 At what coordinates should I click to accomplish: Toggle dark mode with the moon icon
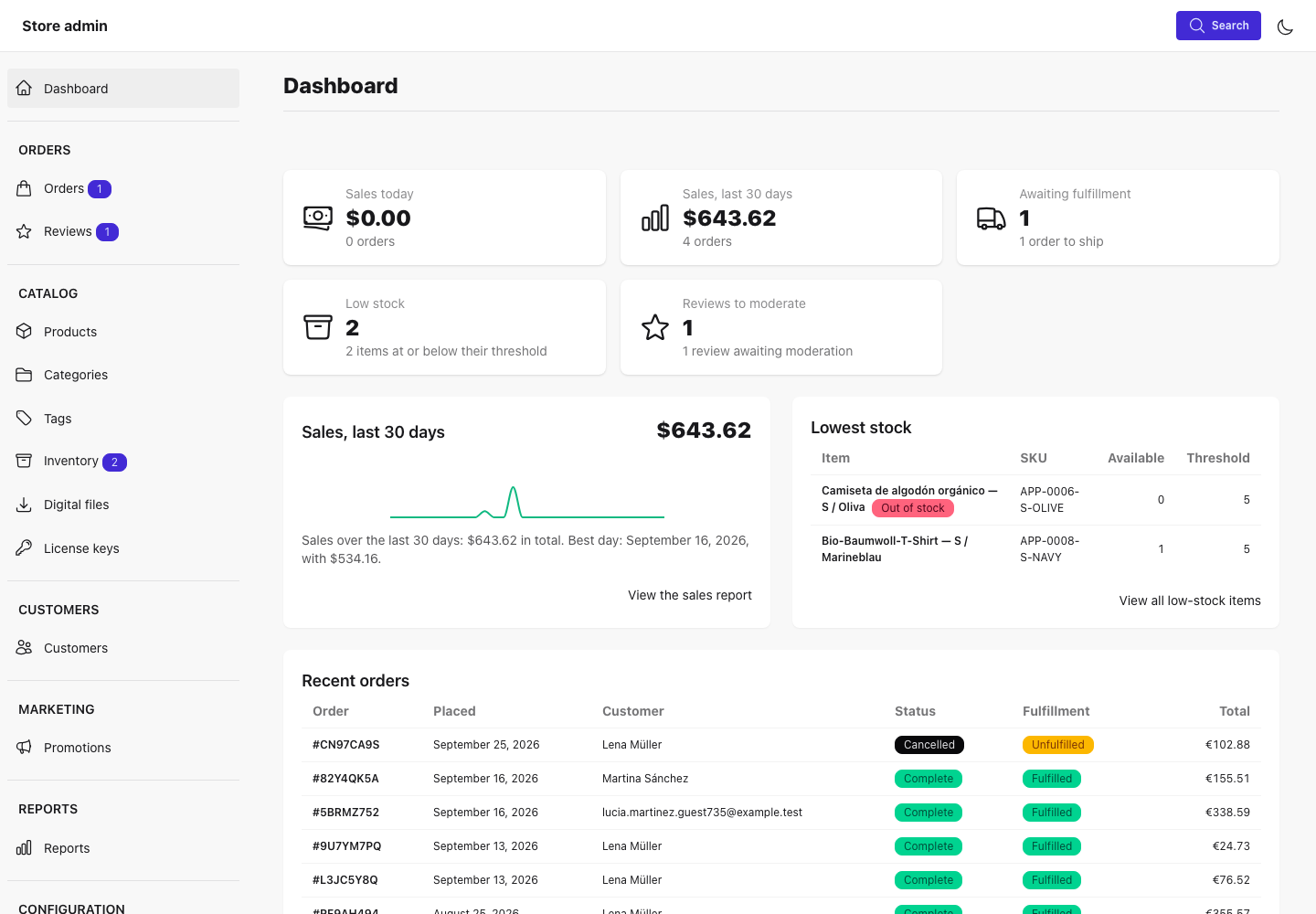tap(1285, 27)
